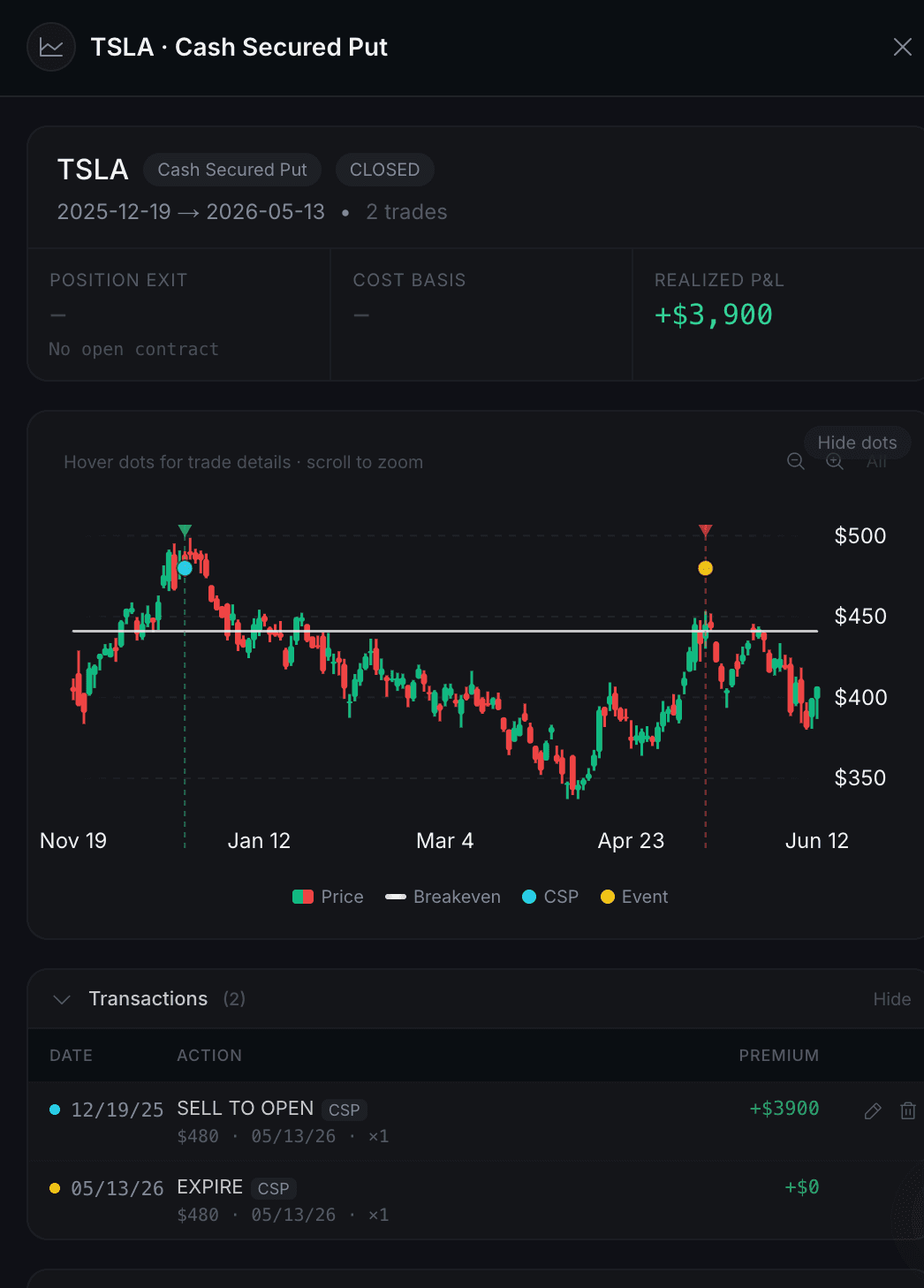Click the yellow Event dot on chart

(x=705, y=568)
